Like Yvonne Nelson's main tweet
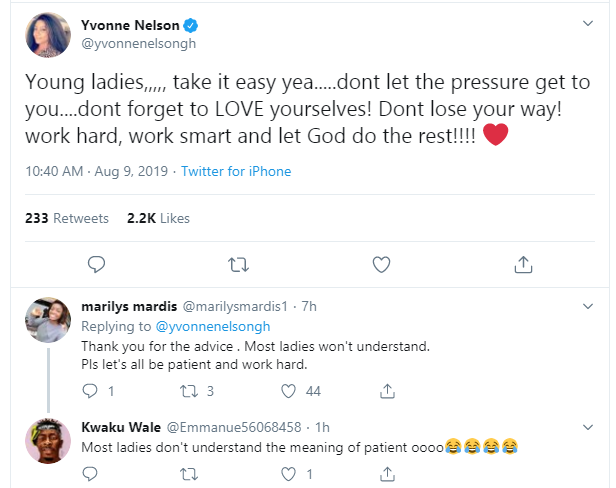Image resolution: width=616 pixels, height=488 pixels. tap(381, 264)
